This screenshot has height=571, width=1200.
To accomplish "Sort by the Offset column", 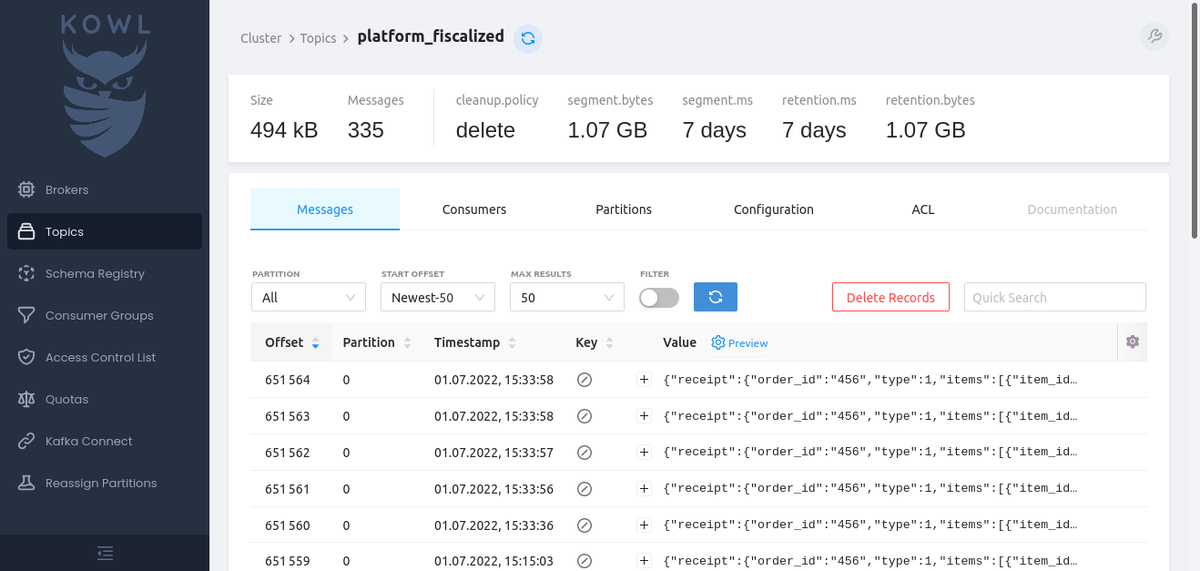I will 292,342.
